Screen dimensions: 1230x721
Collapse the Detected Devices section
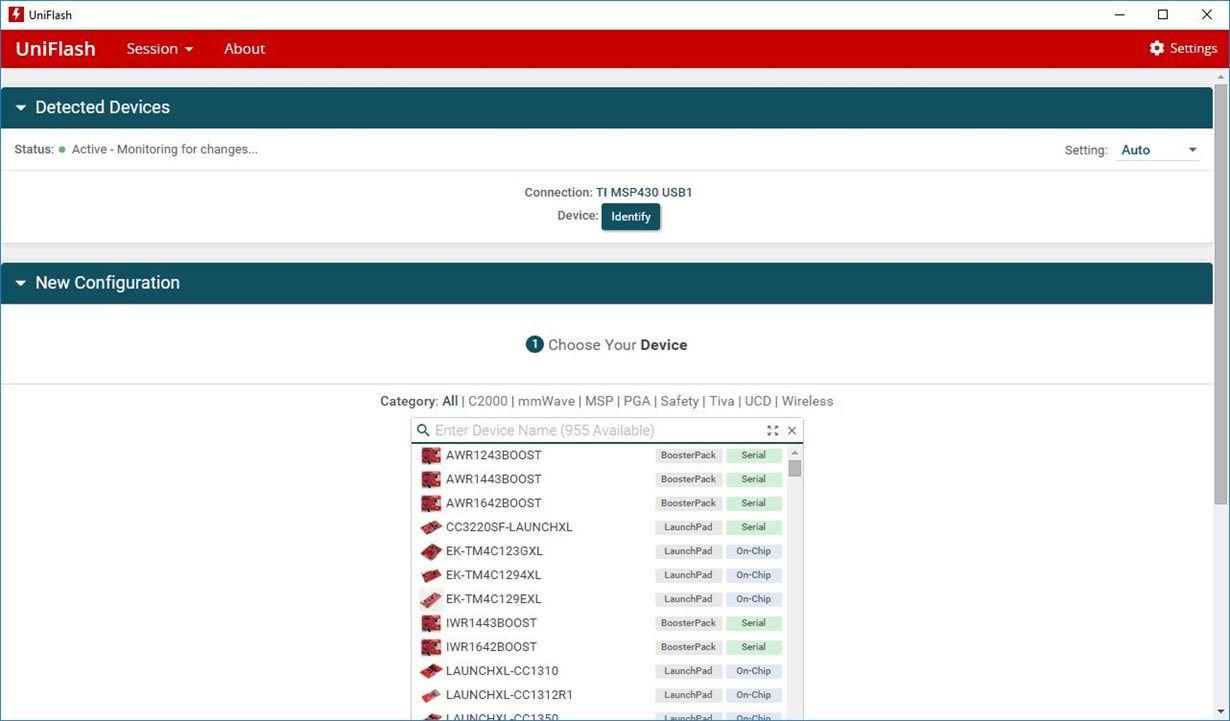(x=21, y=108)
